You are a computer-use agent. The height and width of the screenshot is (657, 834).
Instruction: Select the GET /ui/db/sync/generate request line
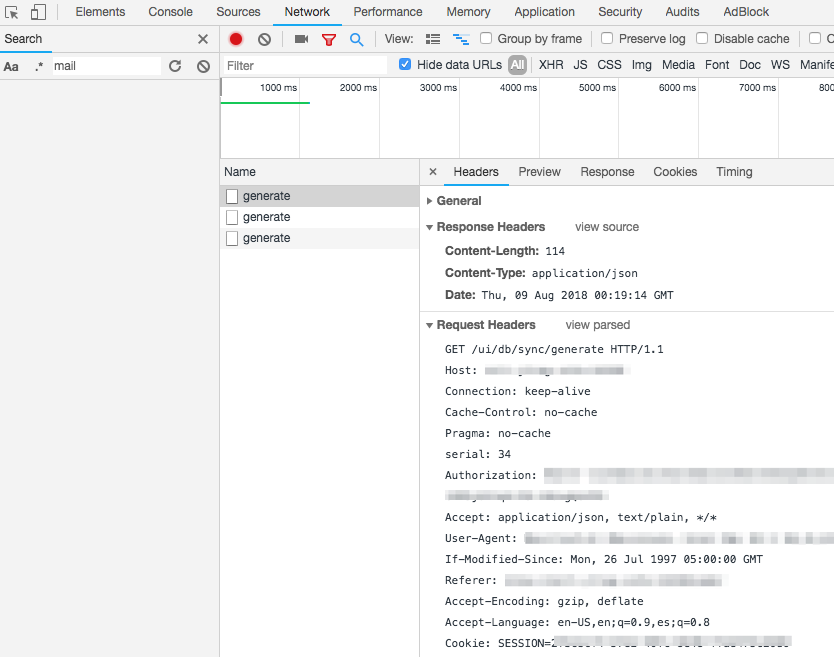tap(554, 350)
